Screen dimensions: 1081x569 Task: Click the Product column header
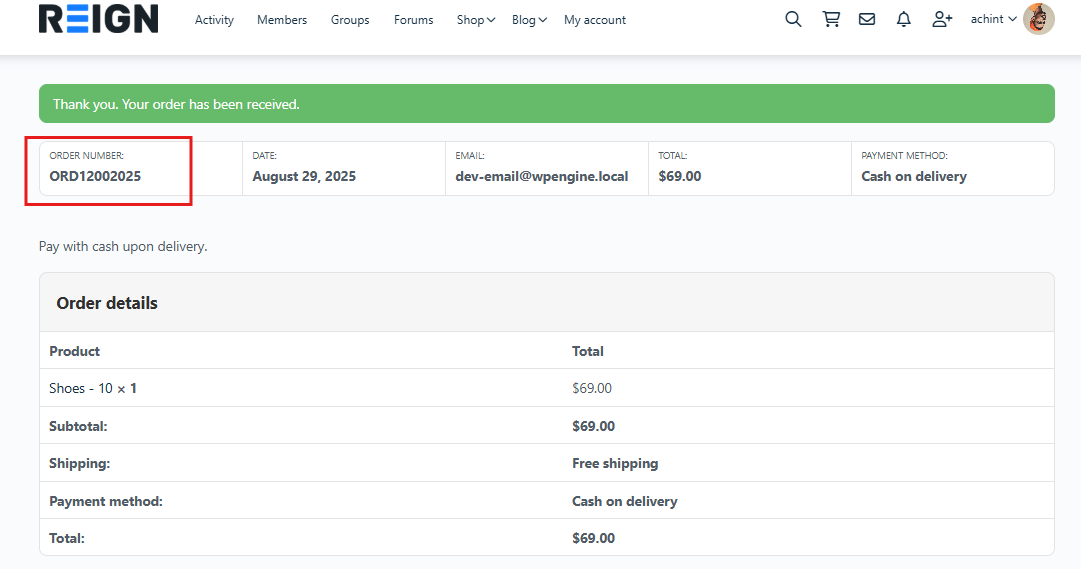(x=74, y=351)
